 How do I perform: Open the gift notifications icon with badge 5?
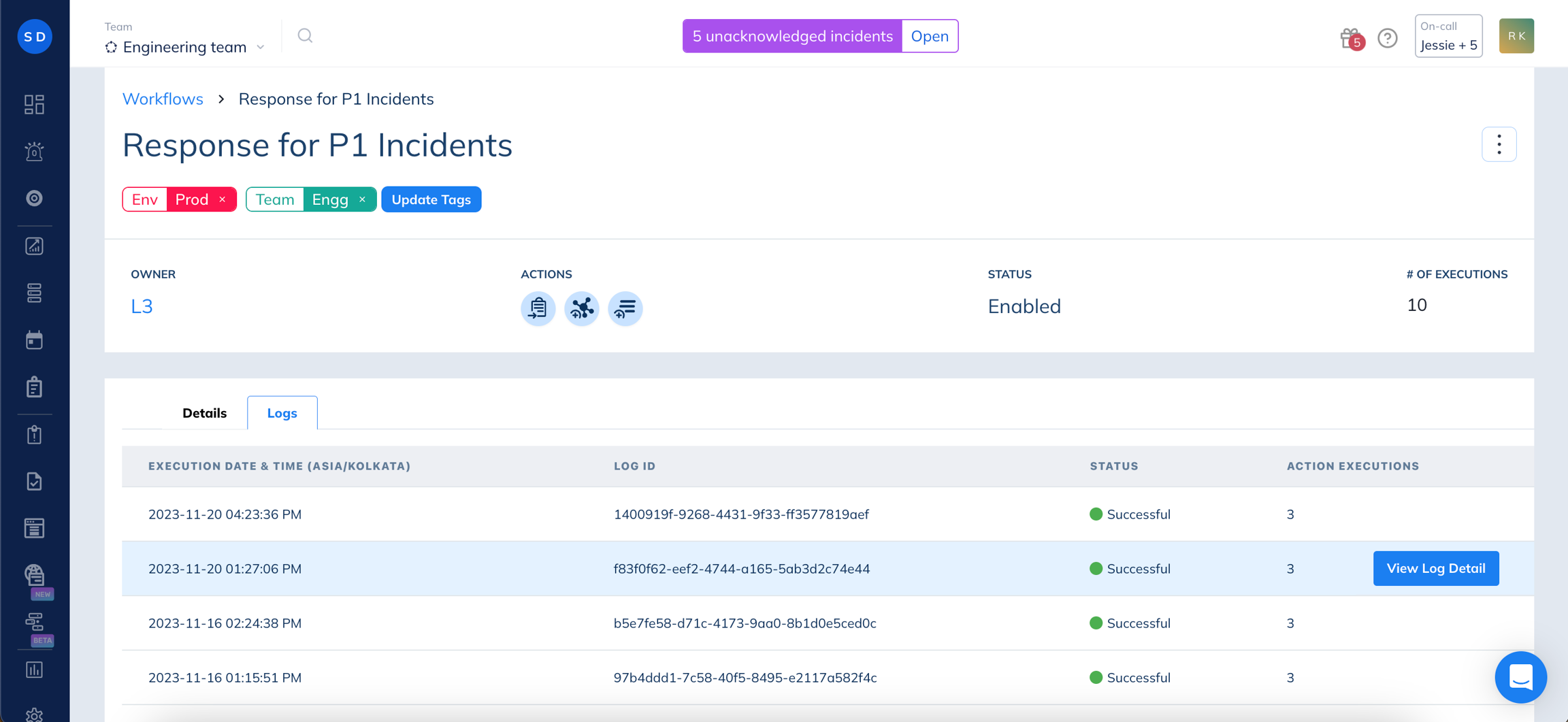pos(1351,38)
